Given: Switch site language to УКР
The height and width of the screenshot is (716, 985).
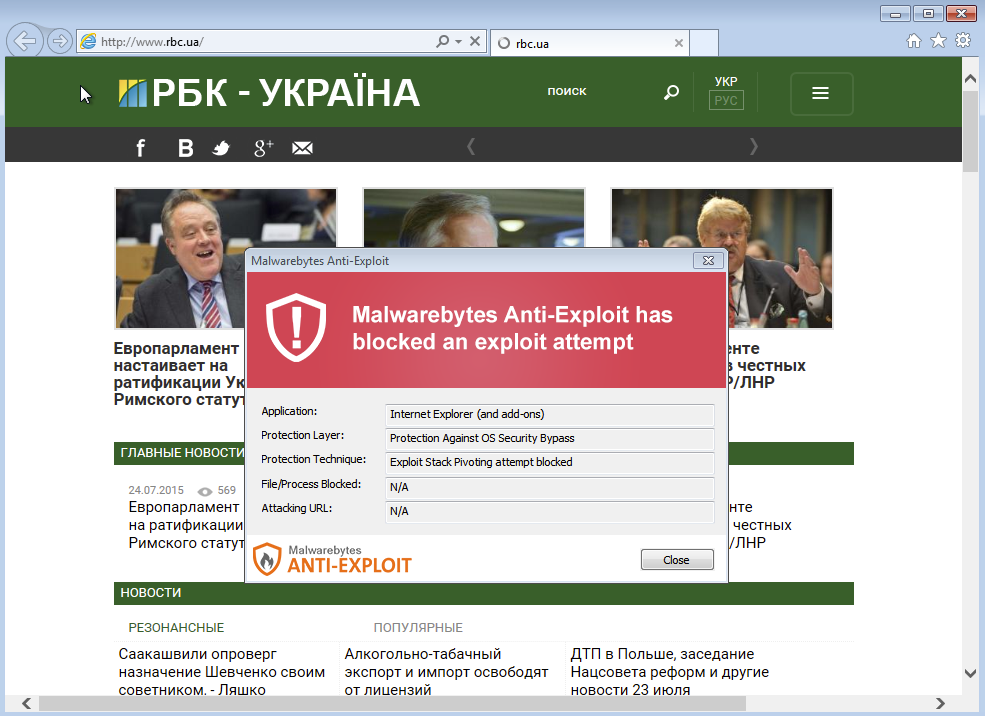Looking at the screenshot, I should coord(726,81).
